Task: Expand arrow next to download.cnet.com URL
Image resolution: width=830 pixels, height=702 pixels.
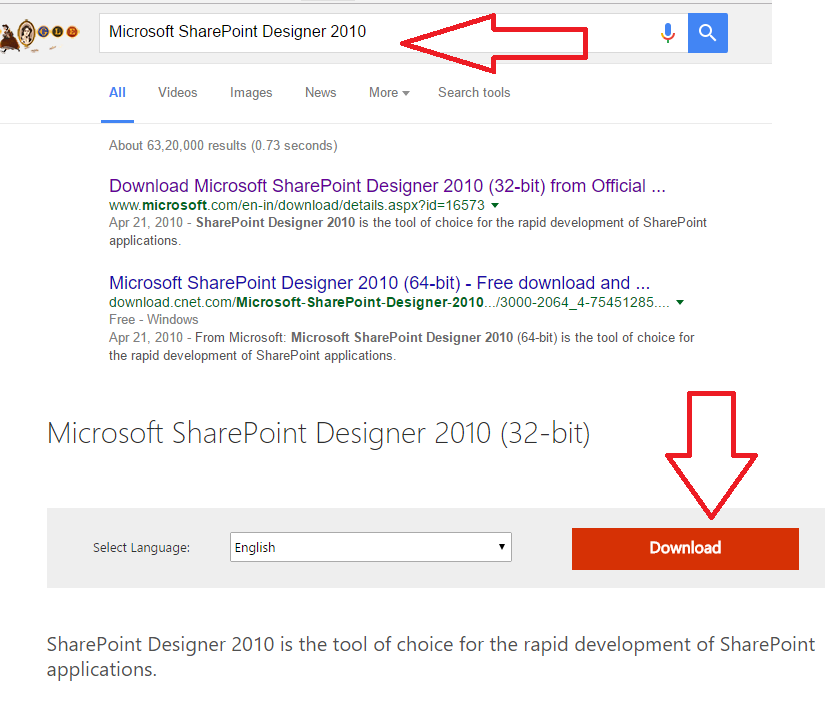Action: click(680, 302)
